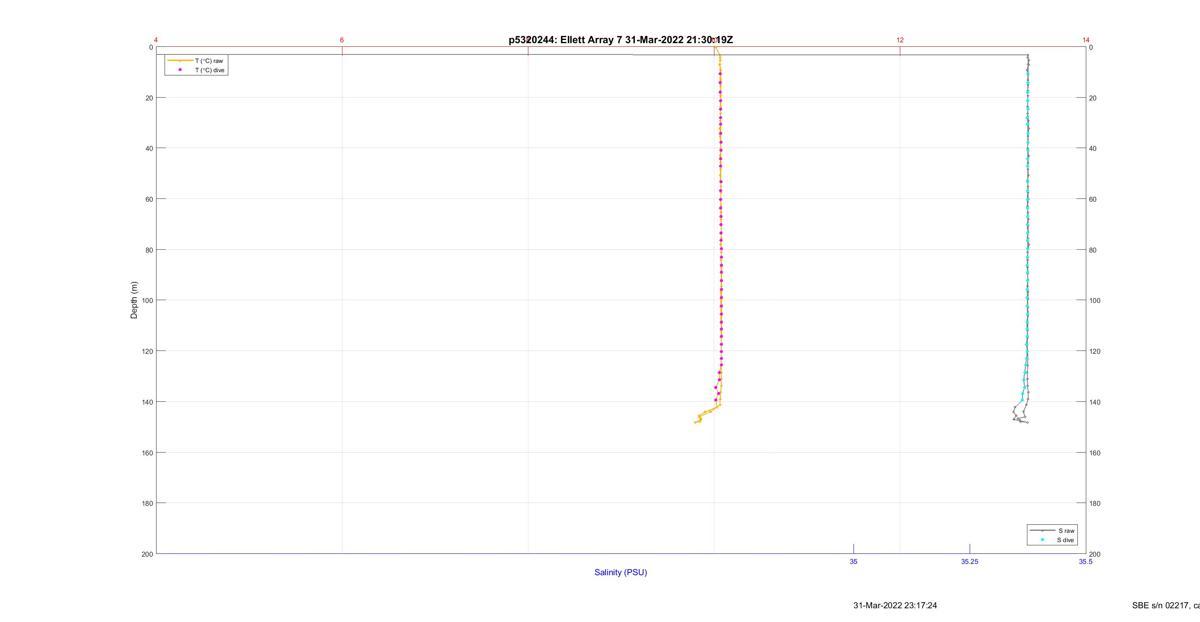Click right depth axis tick label 80
This screenshot has width=1200, height=622.
(x=1094, y=250)
